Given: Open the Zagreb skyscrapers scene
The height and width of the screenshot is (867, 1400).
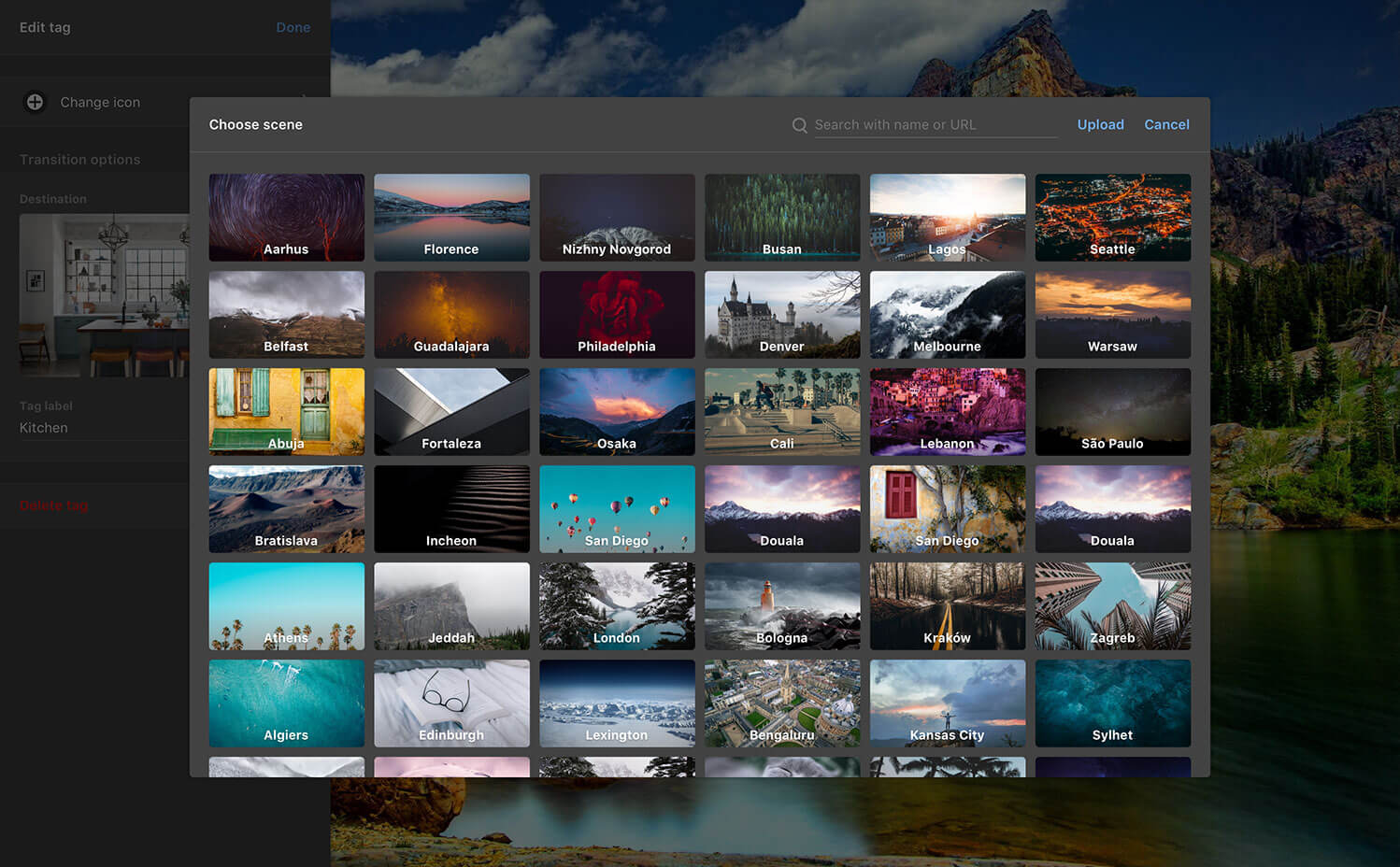Looking at the screenshot, I should coord(1112,605).
